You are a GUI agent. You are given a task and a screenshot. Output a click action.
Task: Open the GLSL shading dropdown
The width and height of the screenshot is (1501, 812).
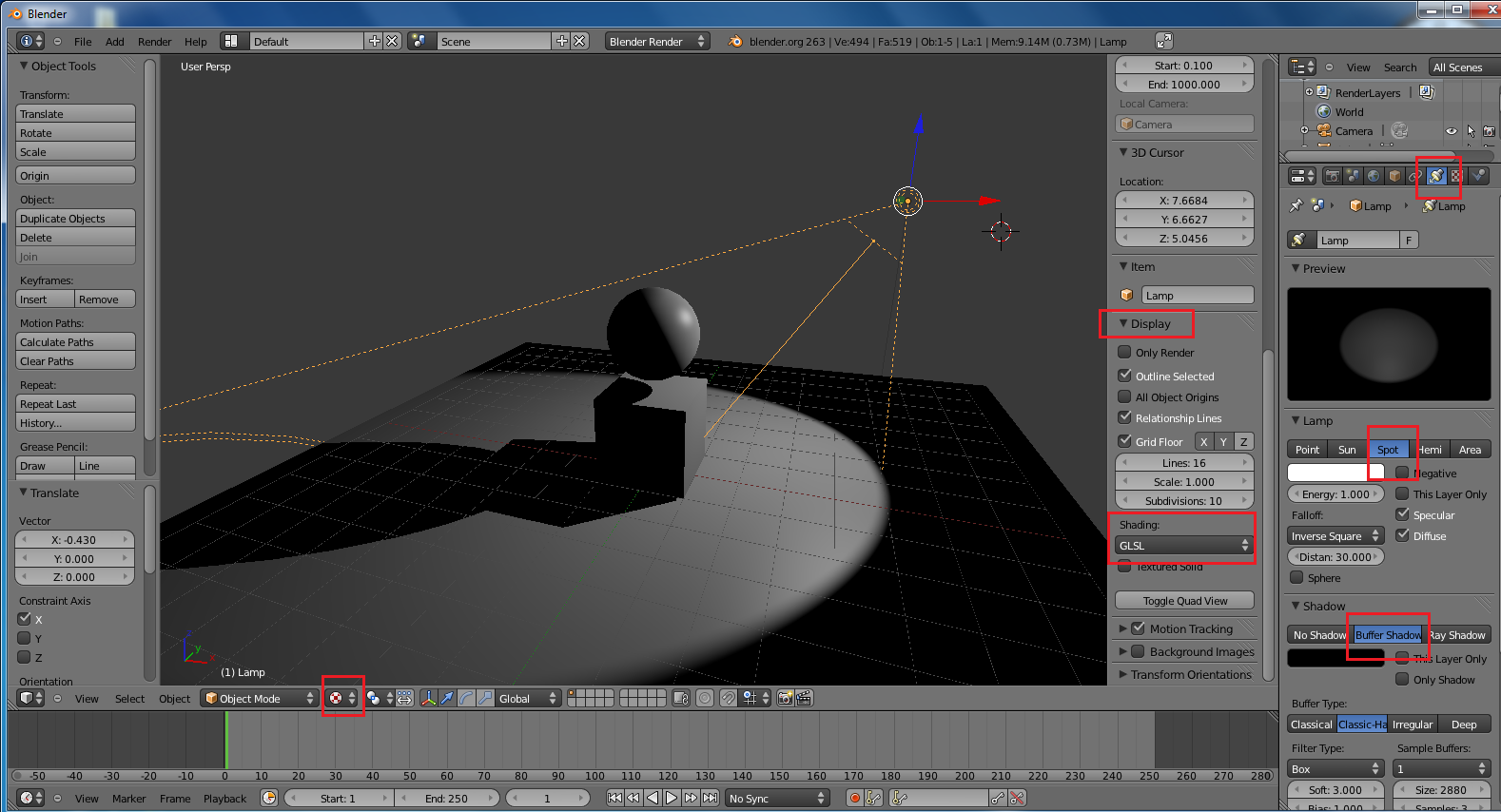click(1184, 545)
